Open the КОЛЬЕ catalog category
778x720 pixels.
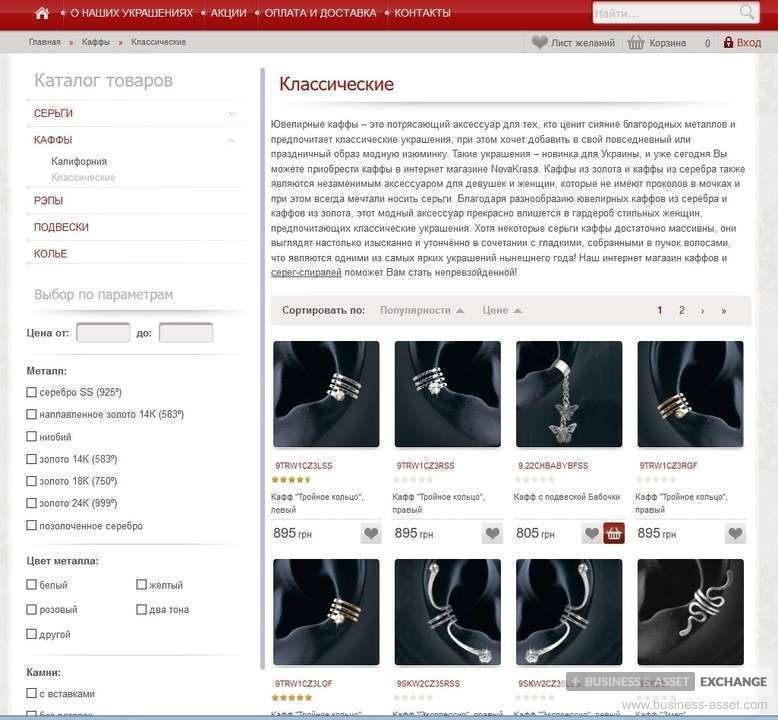[50, 254]
